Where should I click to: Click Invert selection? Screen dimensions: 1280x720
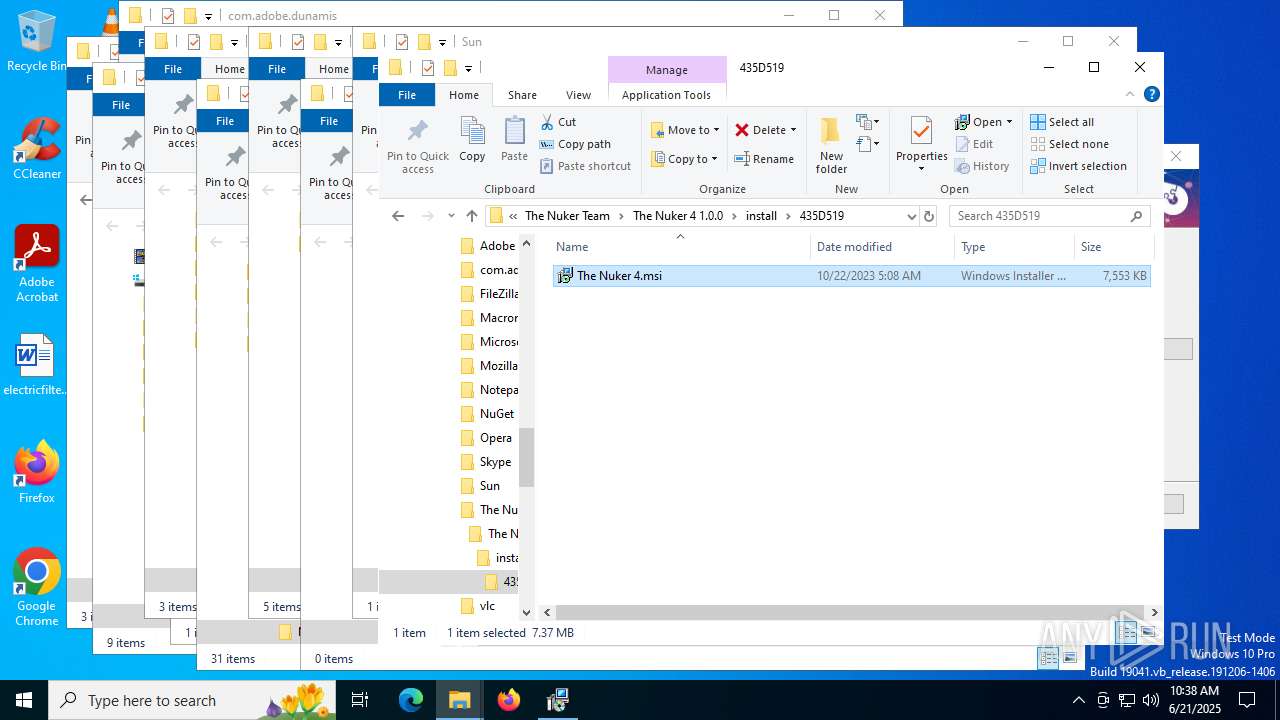pyautogui.click(x=1079, y=166)
